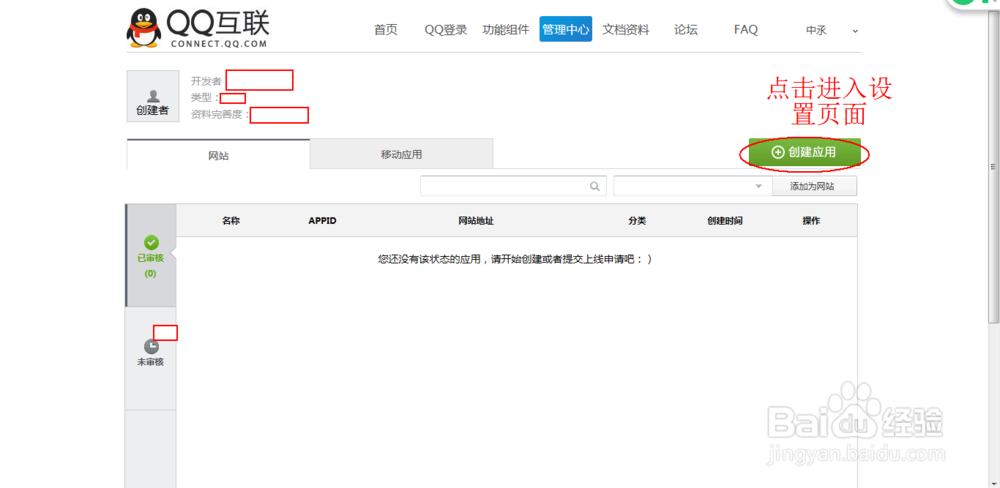The image size is (1000, 488).
Task: Open the 首页 menu item
Action: (385, 29)
